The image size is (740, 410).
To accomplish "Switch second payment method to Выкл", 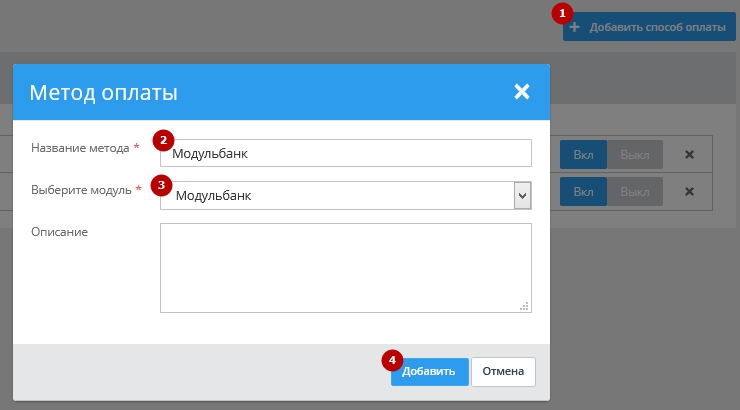I will 635,191.
